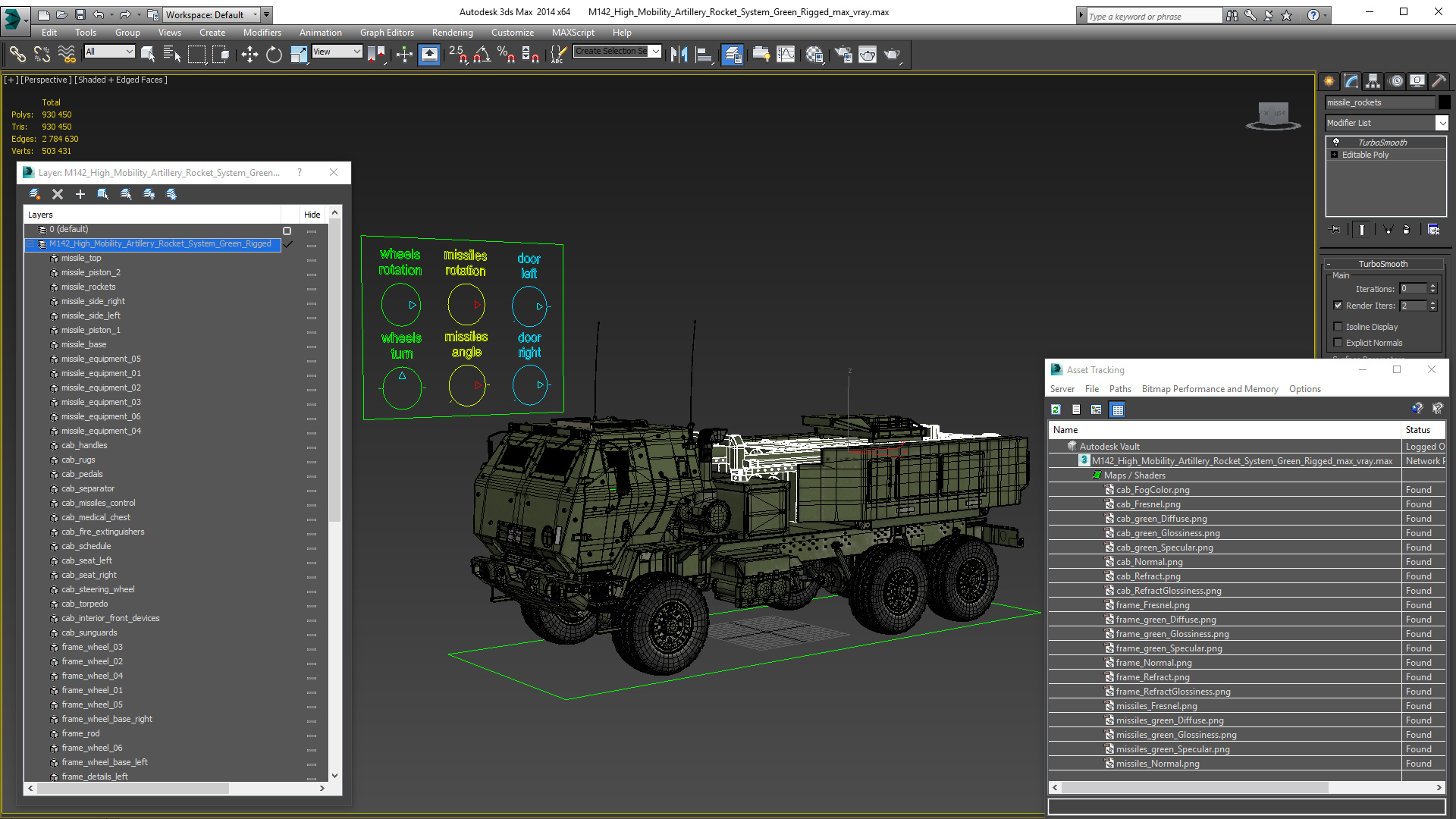Open the reference coordinate View dropdown
The image size is (1456, 819).
pos(337,52)
